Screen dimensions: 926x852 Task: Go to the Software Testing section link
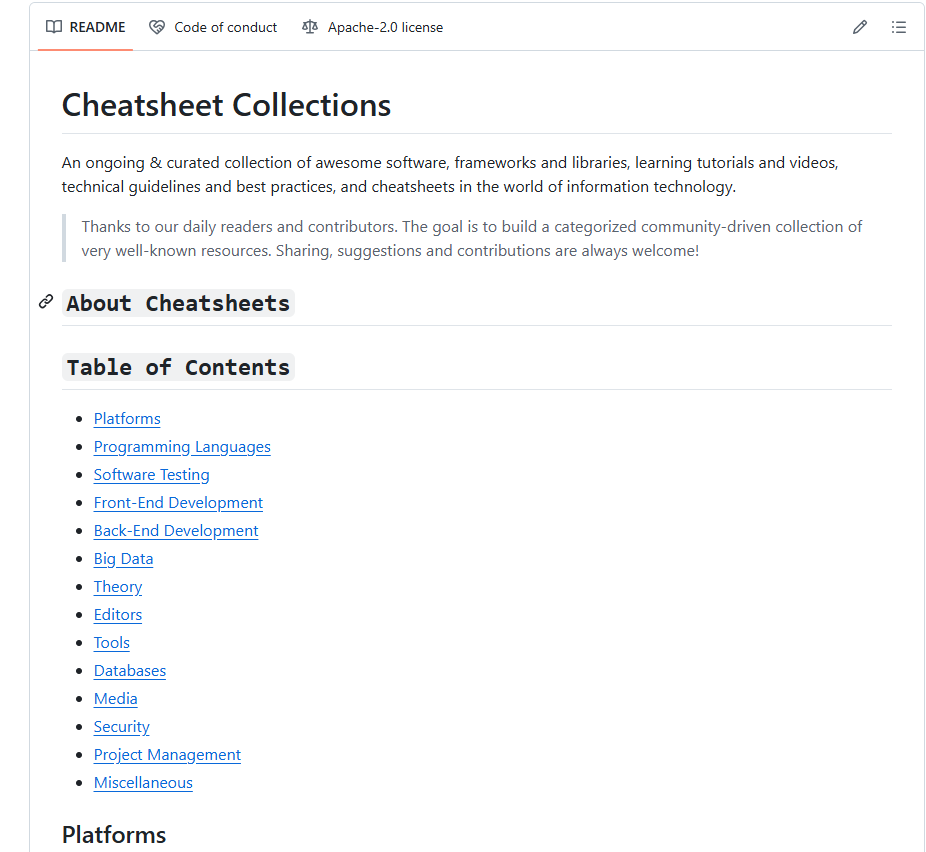coord(151,475)
